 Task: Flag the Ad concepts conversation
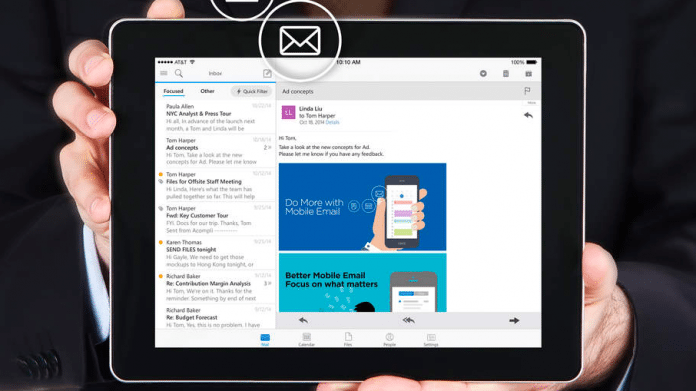click(527, 91)
